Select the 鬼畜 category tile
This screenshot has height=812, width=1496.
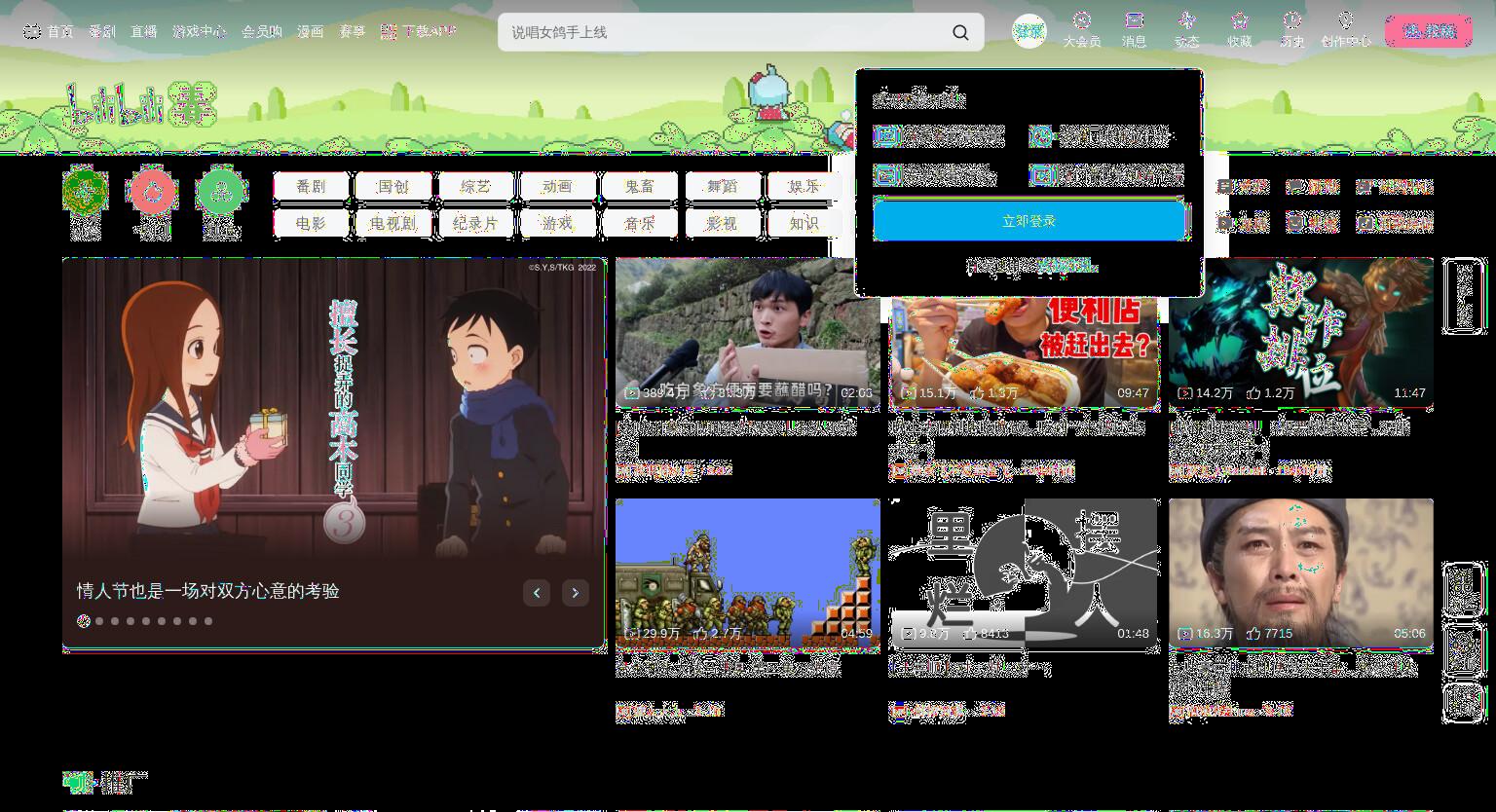(x=640, y=186)
